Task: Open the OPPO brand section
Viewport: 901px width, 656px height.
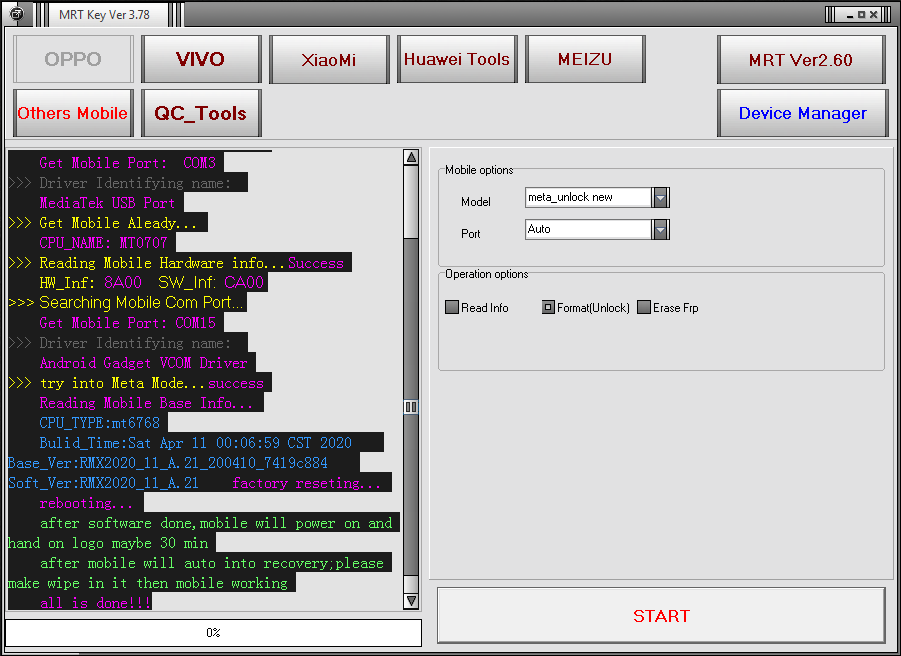Action: coord(74,59)
